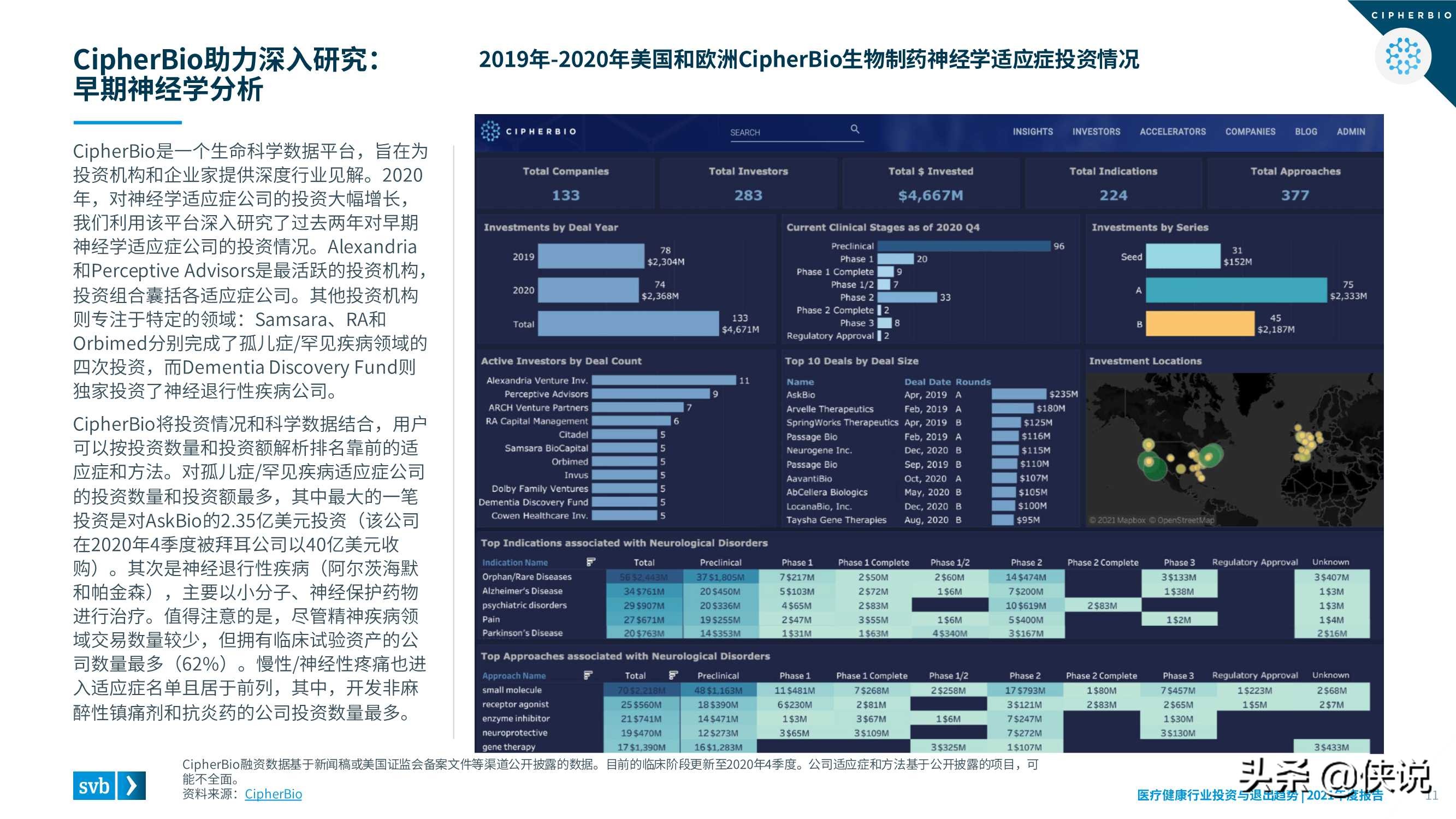Click the Total Indications 224 card
Image resolution: width=1456 pixels, height=819 pixels.
coord(1113,183)
